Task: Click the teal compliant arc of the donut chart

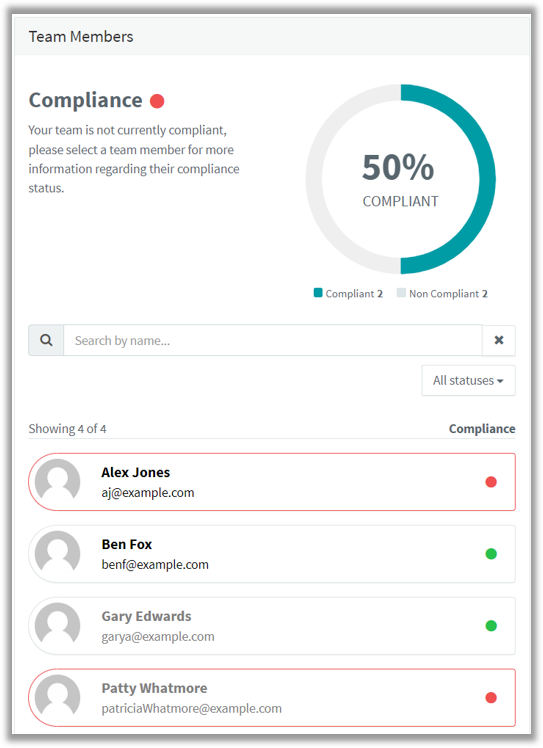Action: pos(487,179)
